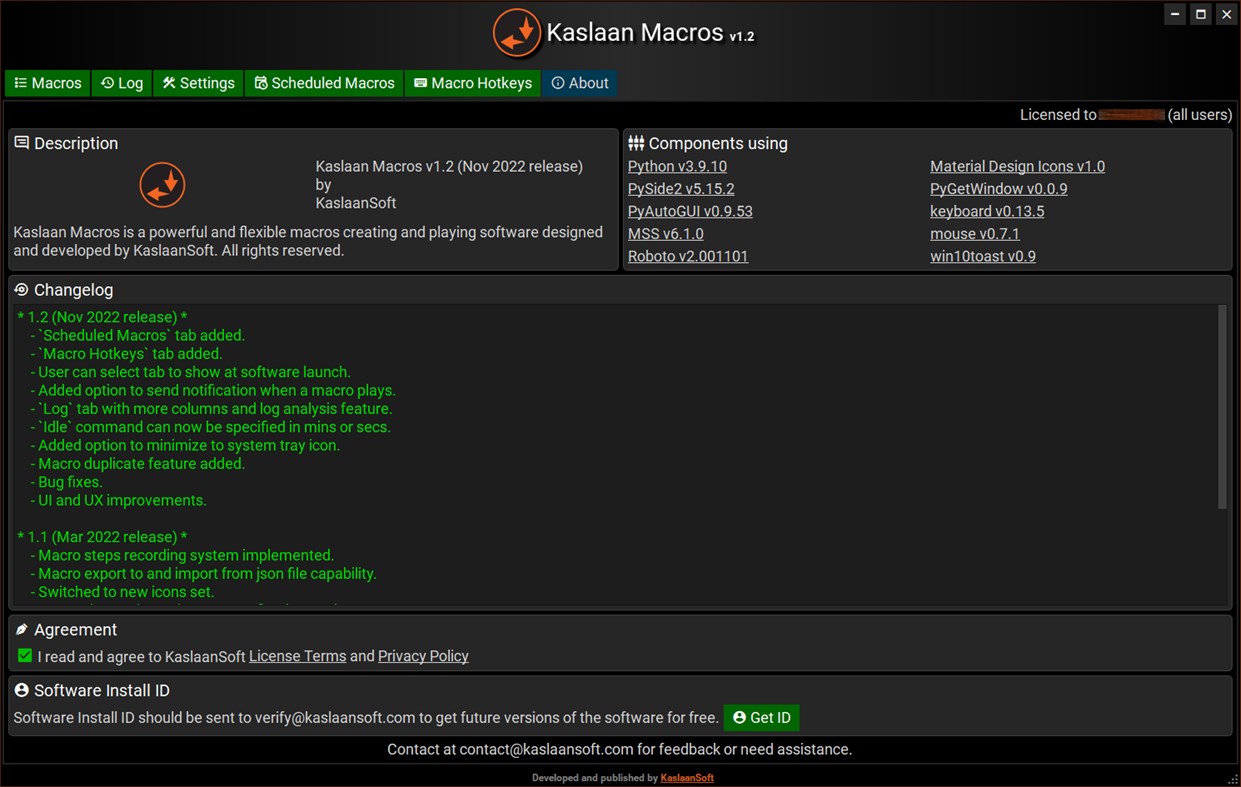Click the orange KaslaanSoft logo in Description panel
Viewport: 1241px width, 787px height.
pos(162,185)
